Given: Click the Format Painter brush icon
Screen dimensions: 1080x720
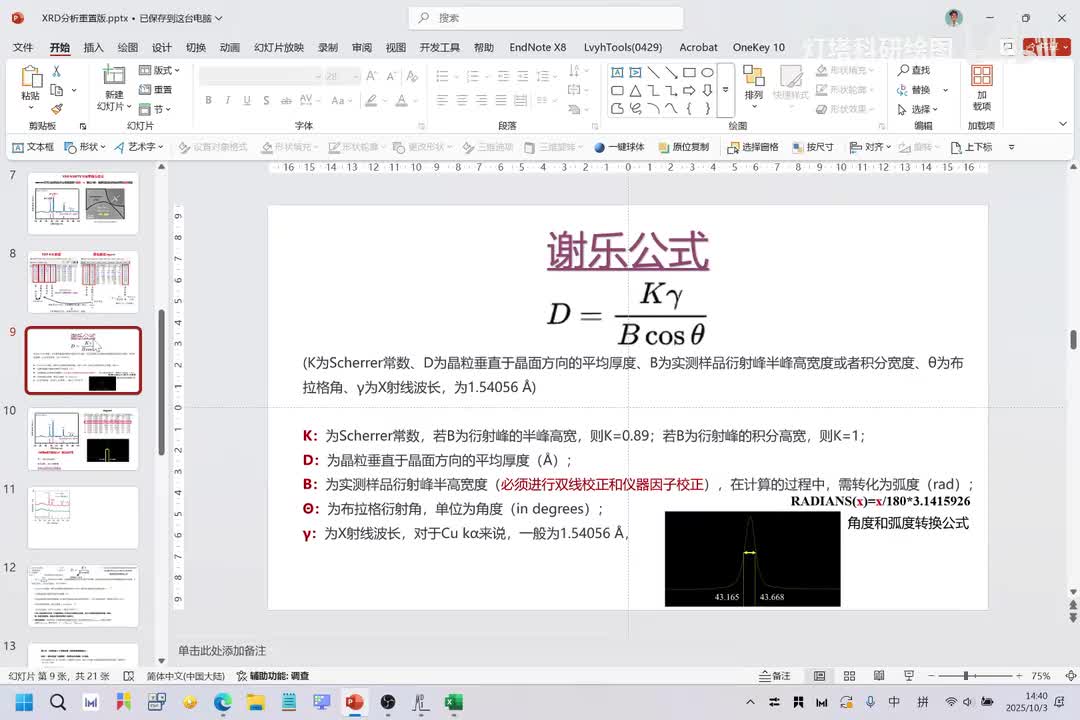Looking at the screenshot, I should click(x=56, y=109).
